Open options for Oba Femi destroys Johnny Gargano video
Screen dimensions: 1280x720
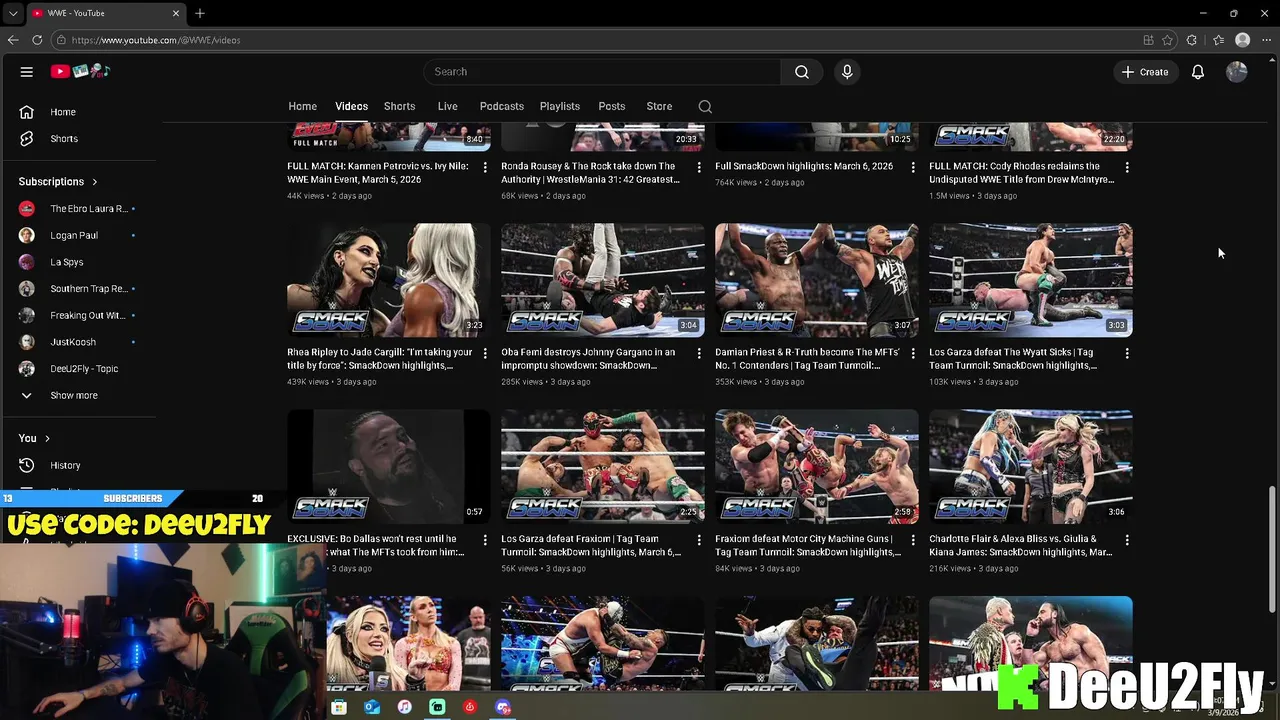[699, 353]
